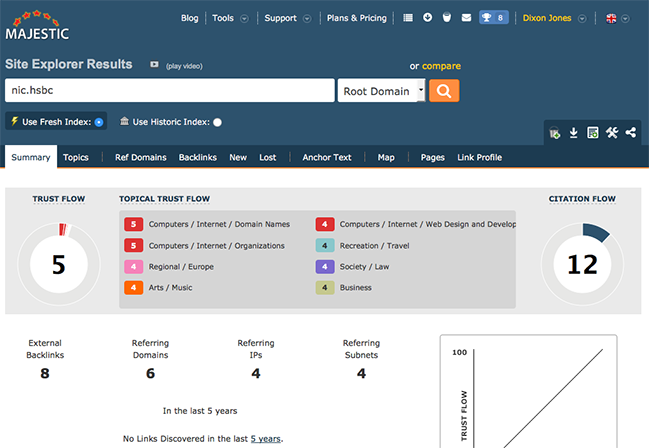Click Referring IPs value 4

coord(256,373)
